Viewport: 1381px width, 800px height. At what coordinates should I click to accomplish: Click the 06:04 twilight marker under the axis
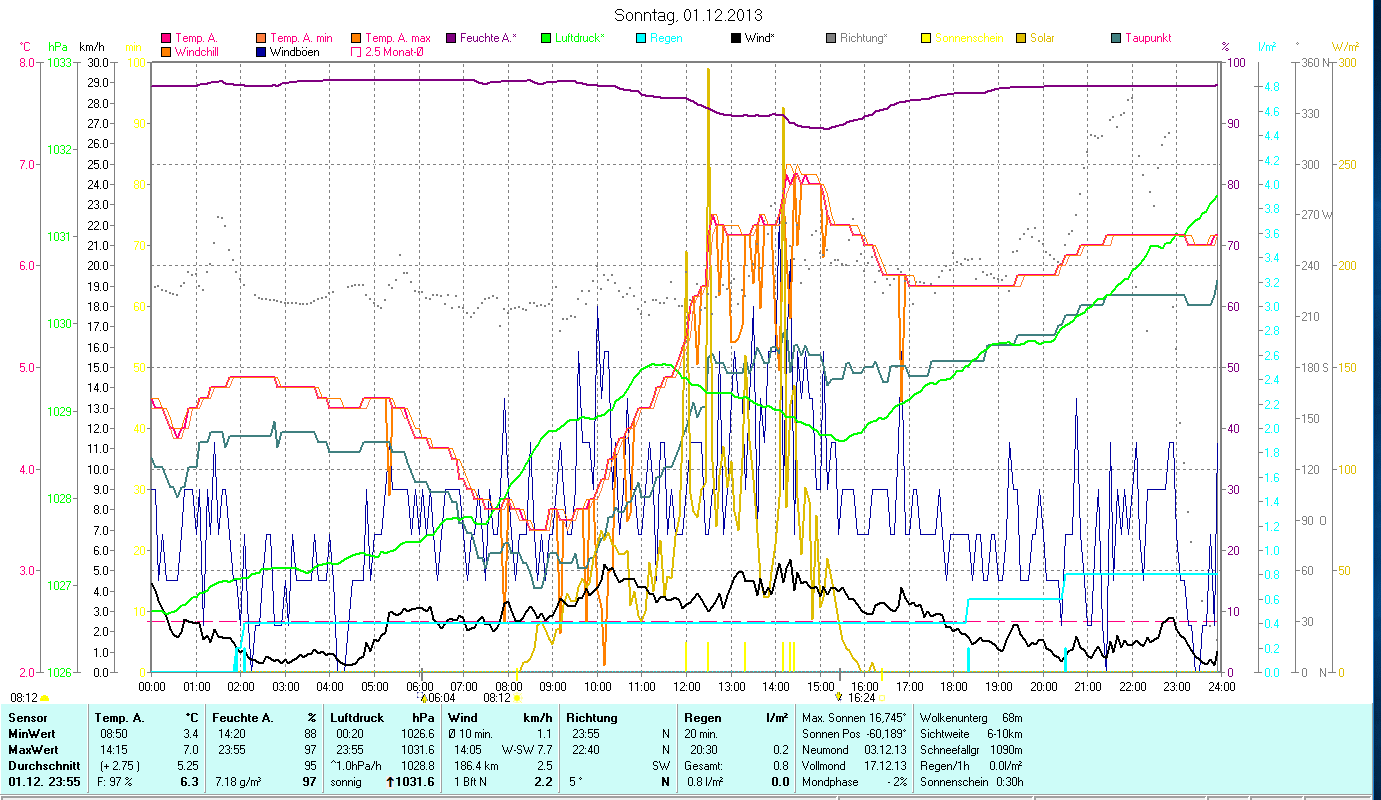point(424,697)
